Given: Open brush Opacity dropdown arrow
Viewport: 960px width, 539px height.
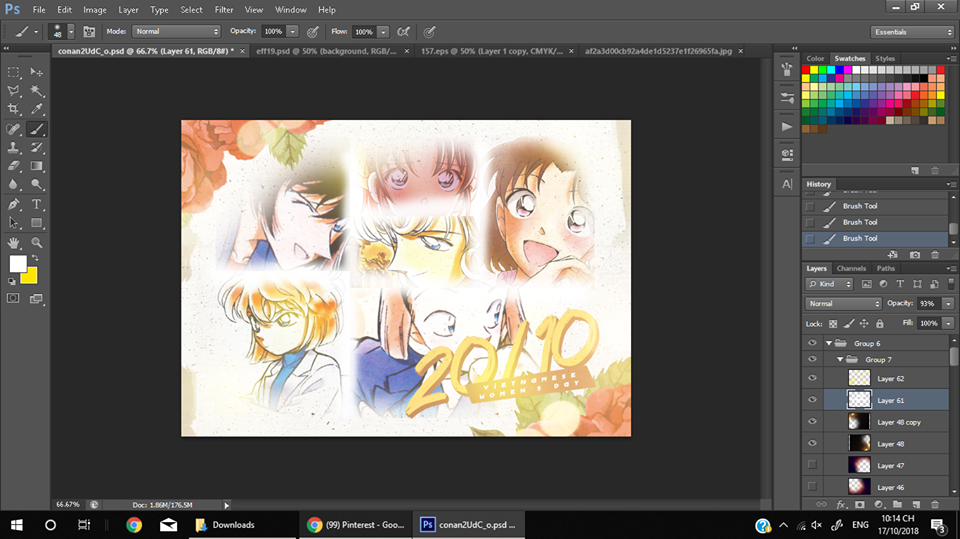Looking at the screenshot, I should coord(293,31).
